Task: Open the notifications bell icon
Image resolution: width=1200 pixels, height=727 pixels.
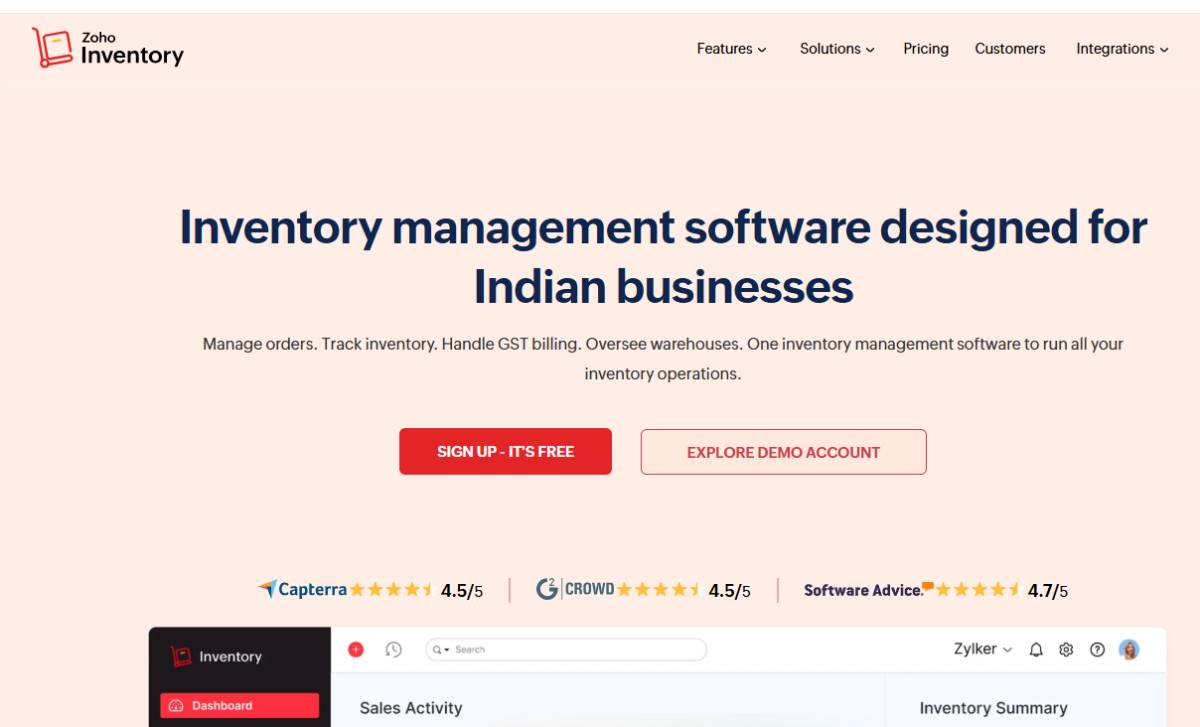Action: tap(1036, 650)
